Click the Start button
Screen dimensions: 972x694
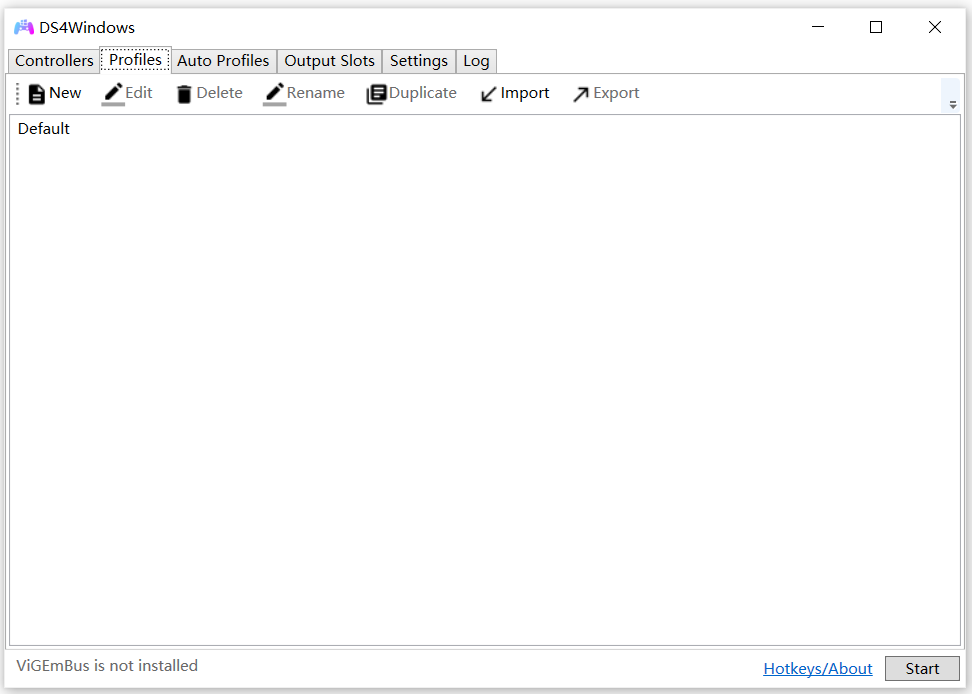(x=922, y=669)
